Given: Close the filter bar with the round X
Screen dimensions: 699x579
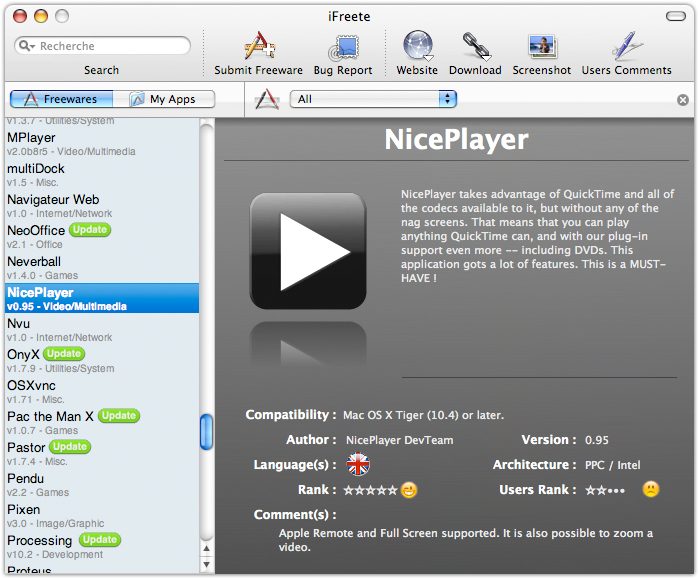Looking at the screenshot, I should pyautogui.click(x=682, y=100).
